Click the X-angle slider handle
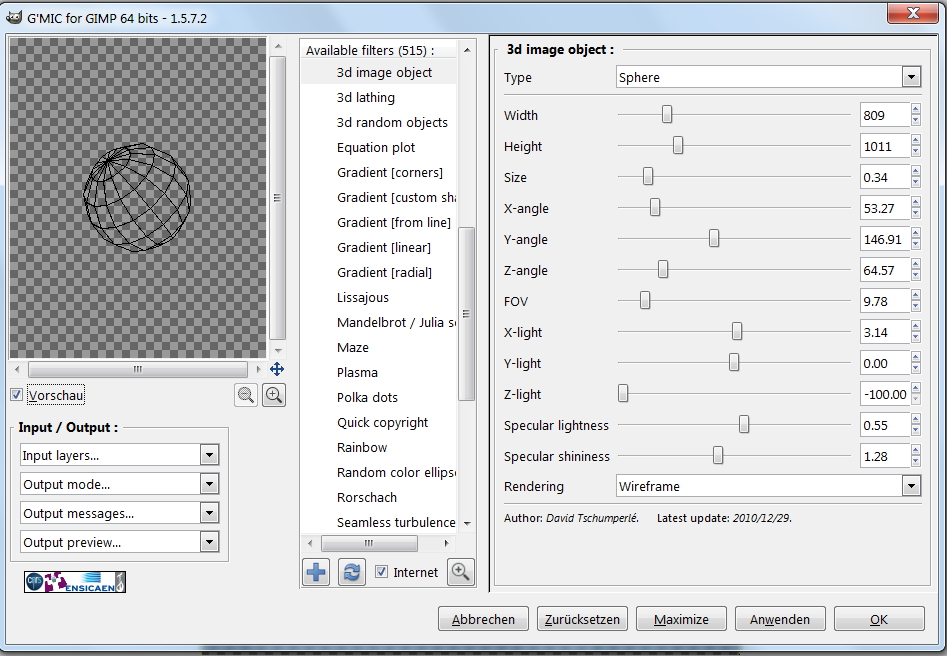 [x=655, y=207]
